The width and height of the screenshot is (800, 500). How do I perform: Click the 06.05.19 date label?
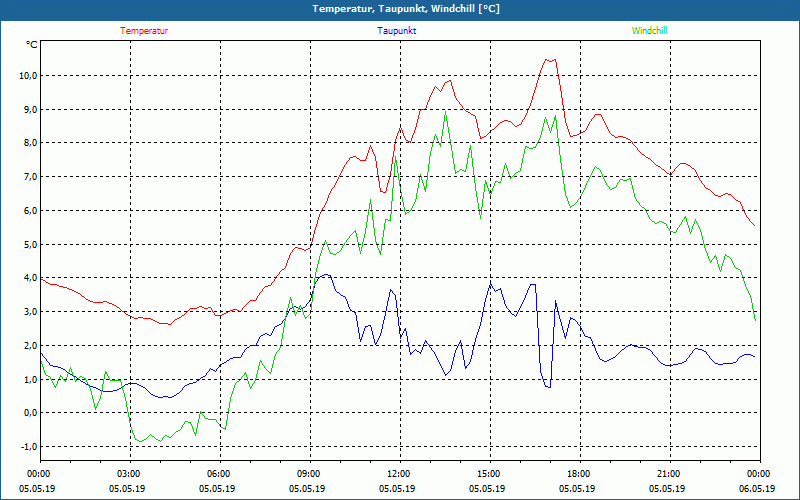pyautogui.click(x=757, y=488)
